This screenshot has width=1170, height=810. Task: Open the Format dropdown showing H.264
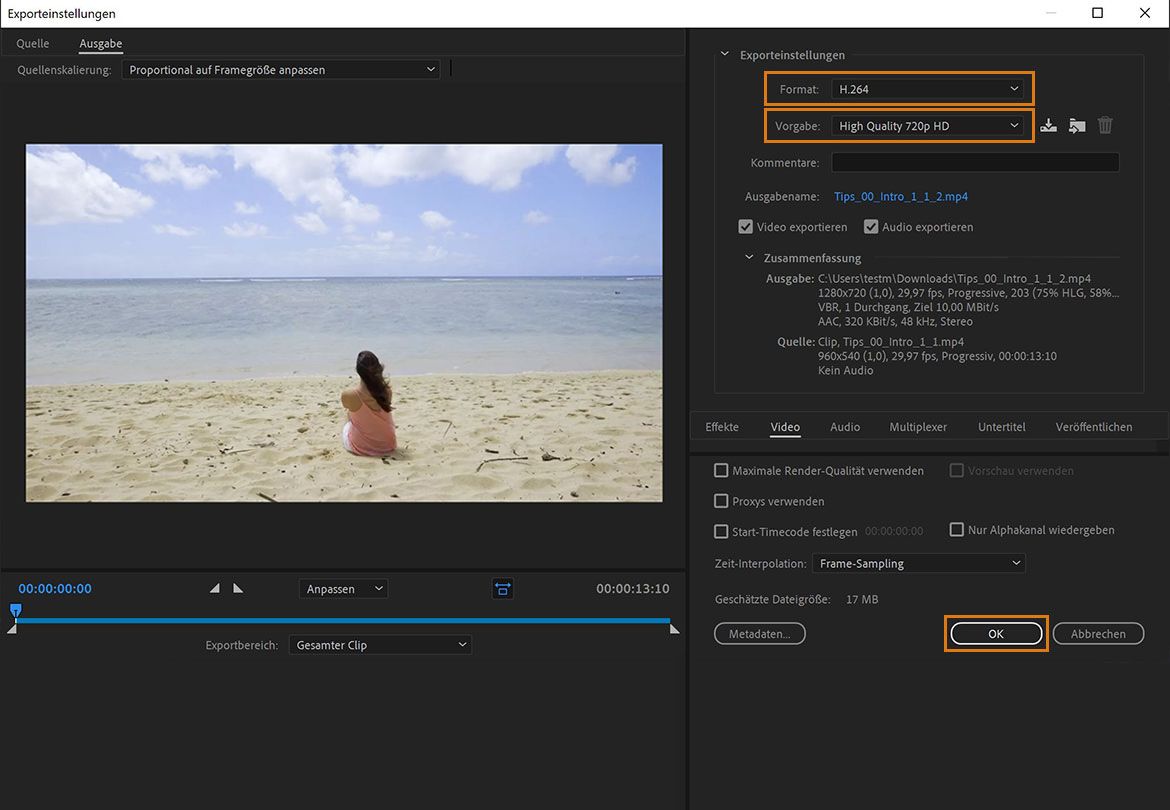[929, 89]
